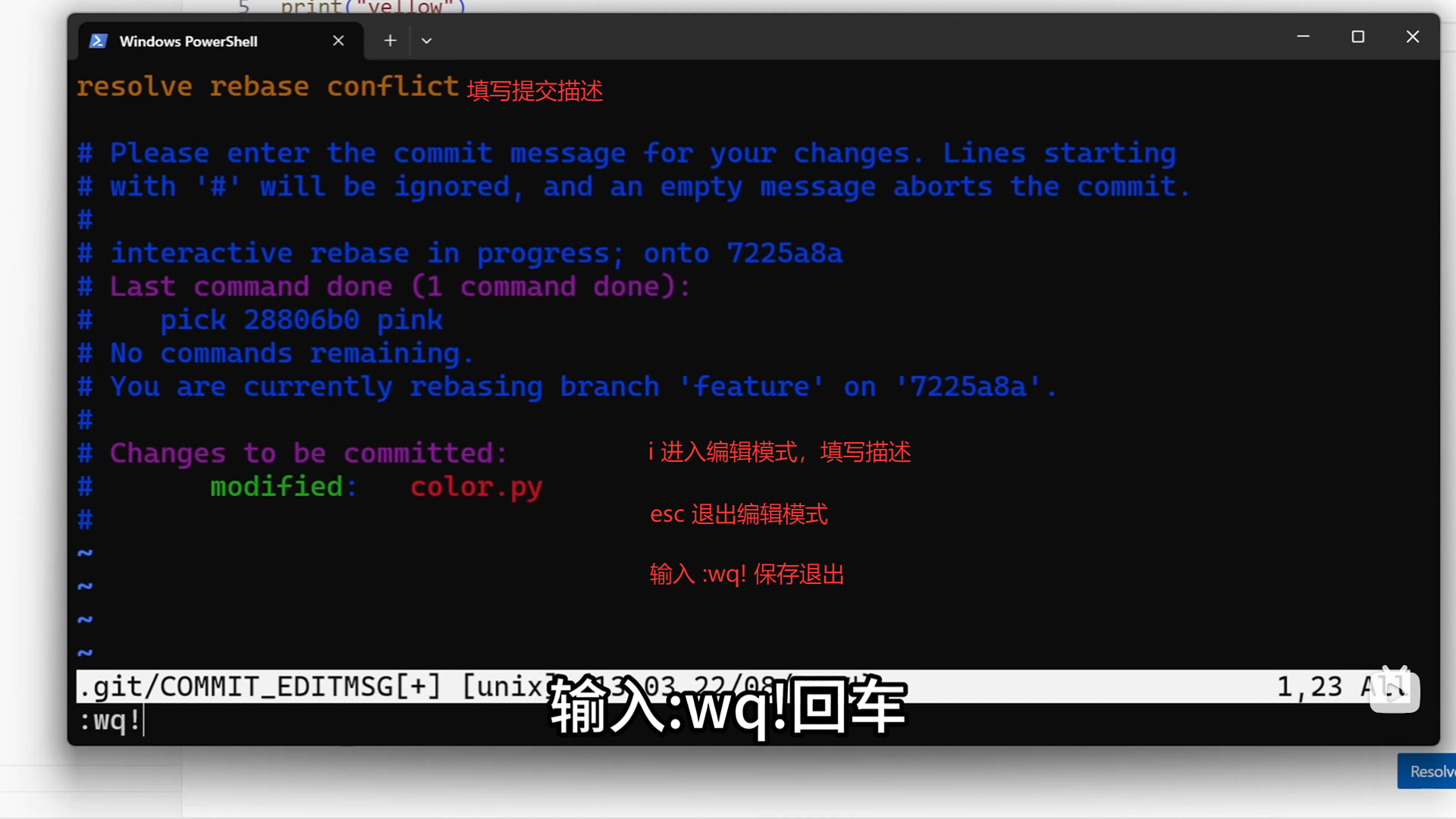
Task: Click the :wq! command line
Action: 111,720
